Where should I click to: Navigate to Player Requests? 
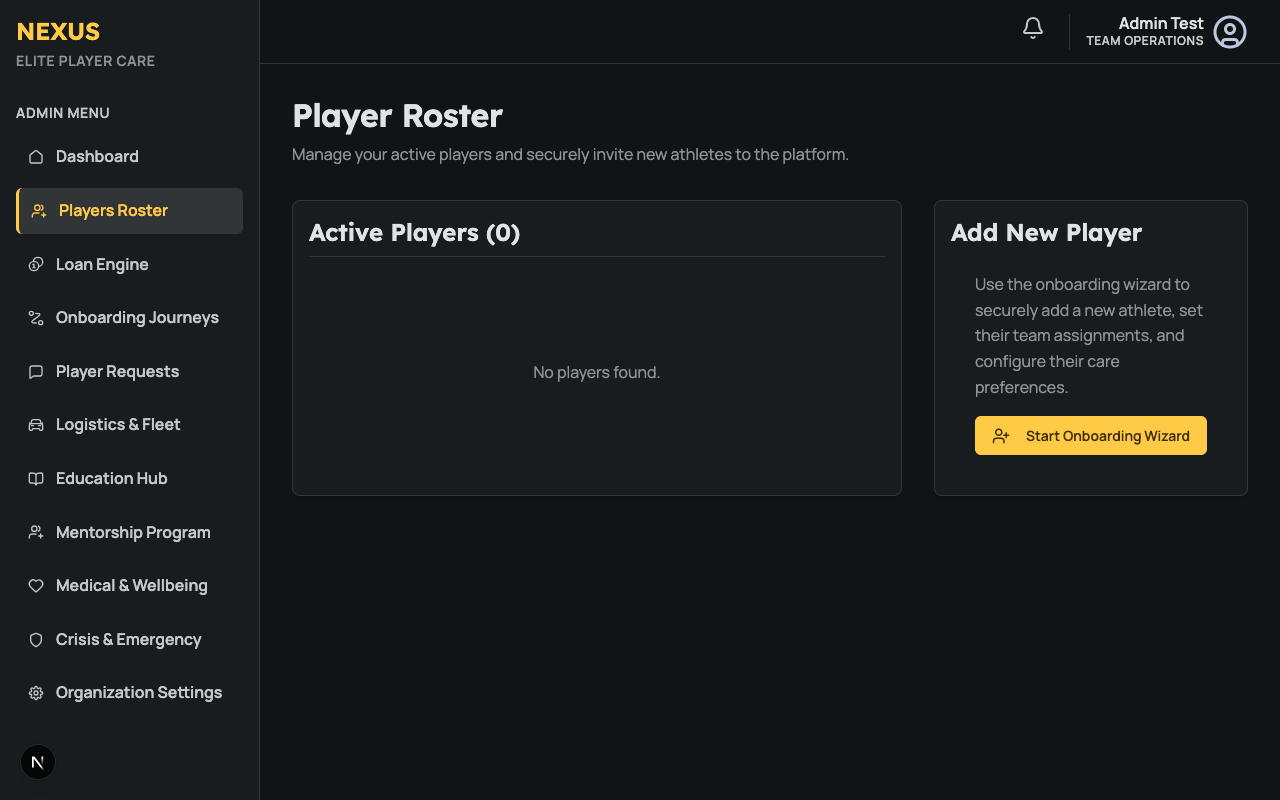129,372
